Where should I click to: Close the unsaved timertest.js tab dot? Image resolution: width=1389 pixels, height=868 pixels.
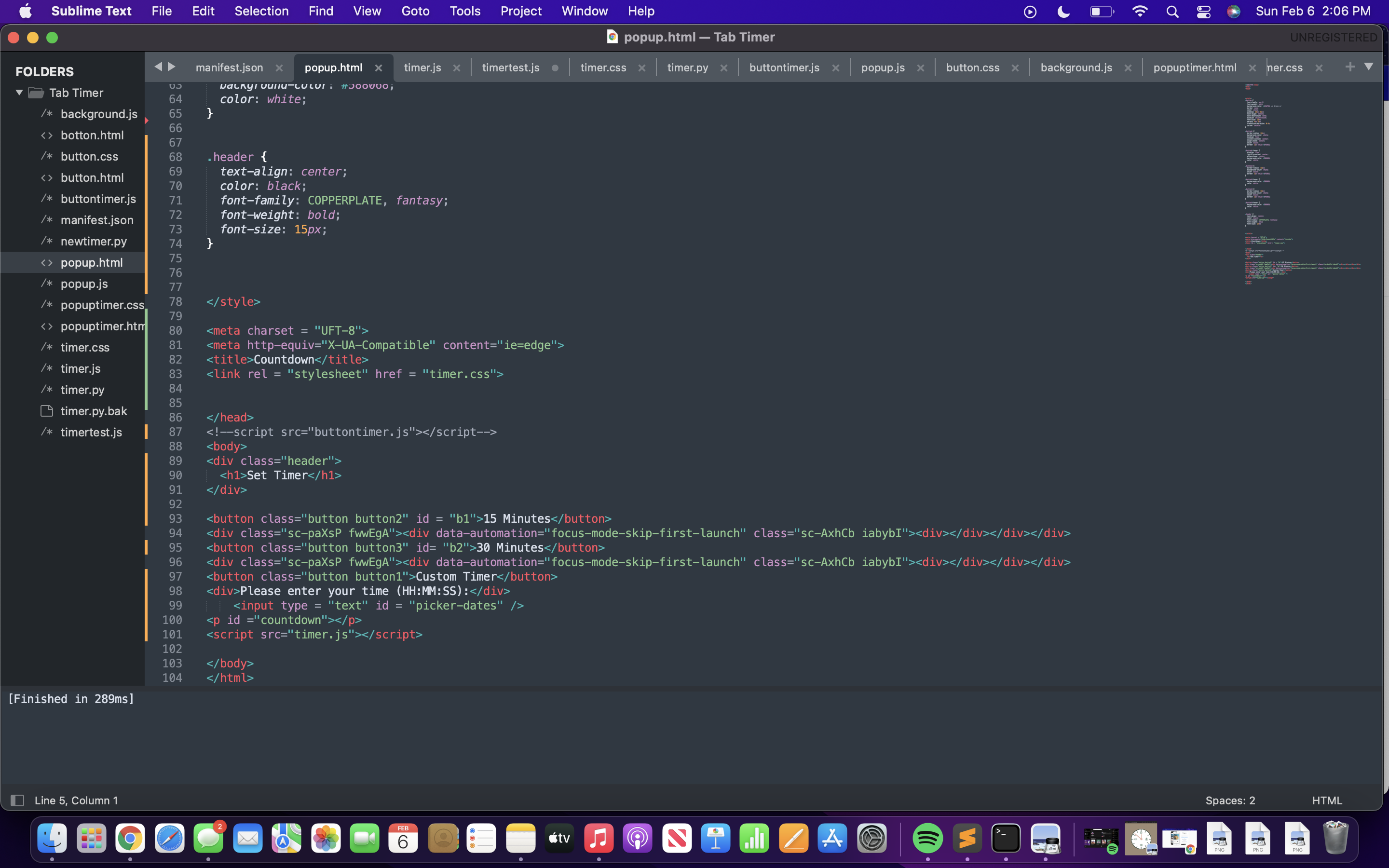(x=555, y=68)
